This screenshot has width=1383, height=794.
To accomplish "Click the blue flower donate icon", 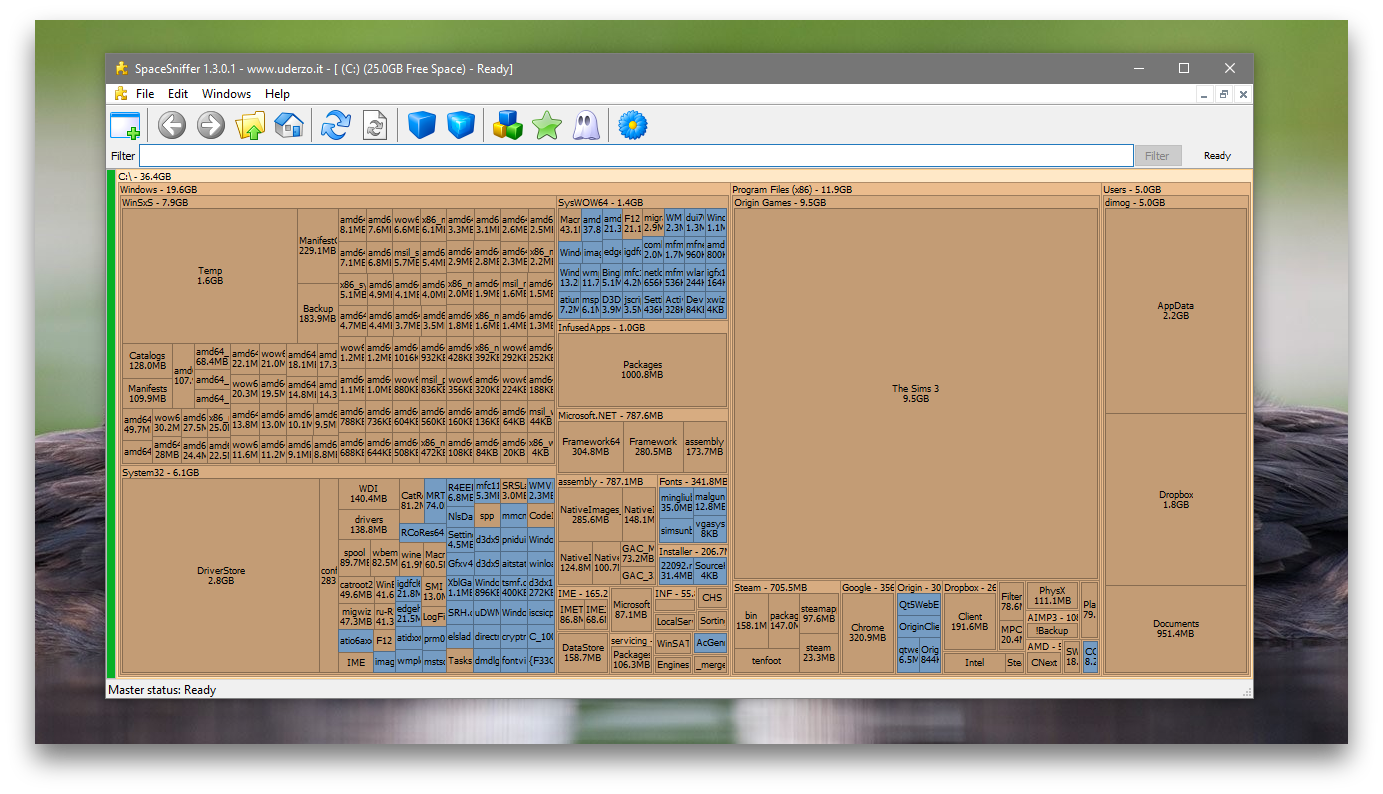I will pyautogui.click(x=633, y=125).
